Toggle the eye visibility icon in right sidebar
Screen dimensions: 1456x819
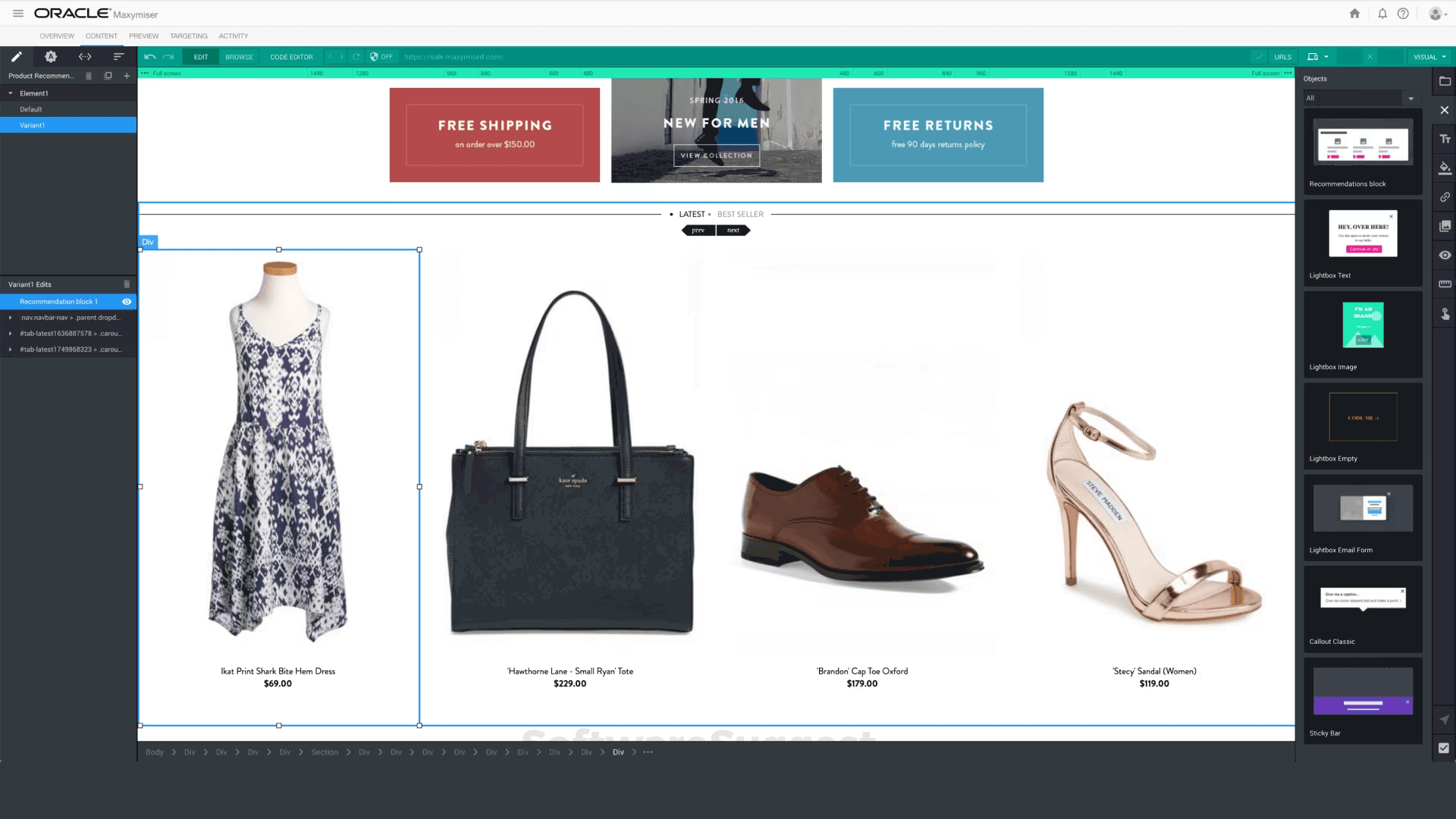[1445, 256]
